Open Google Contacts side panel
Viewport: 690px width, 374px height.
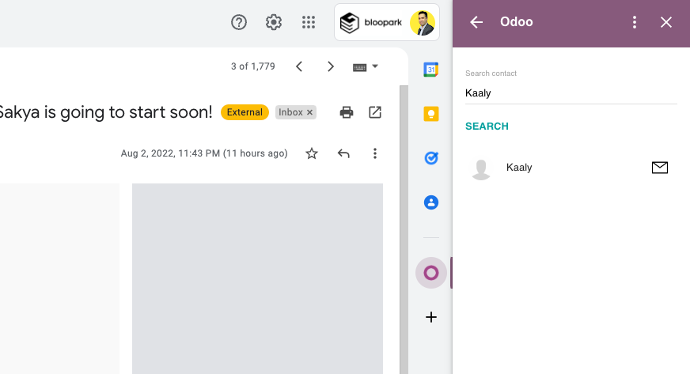pyautogui.click(x=431, y=202)
